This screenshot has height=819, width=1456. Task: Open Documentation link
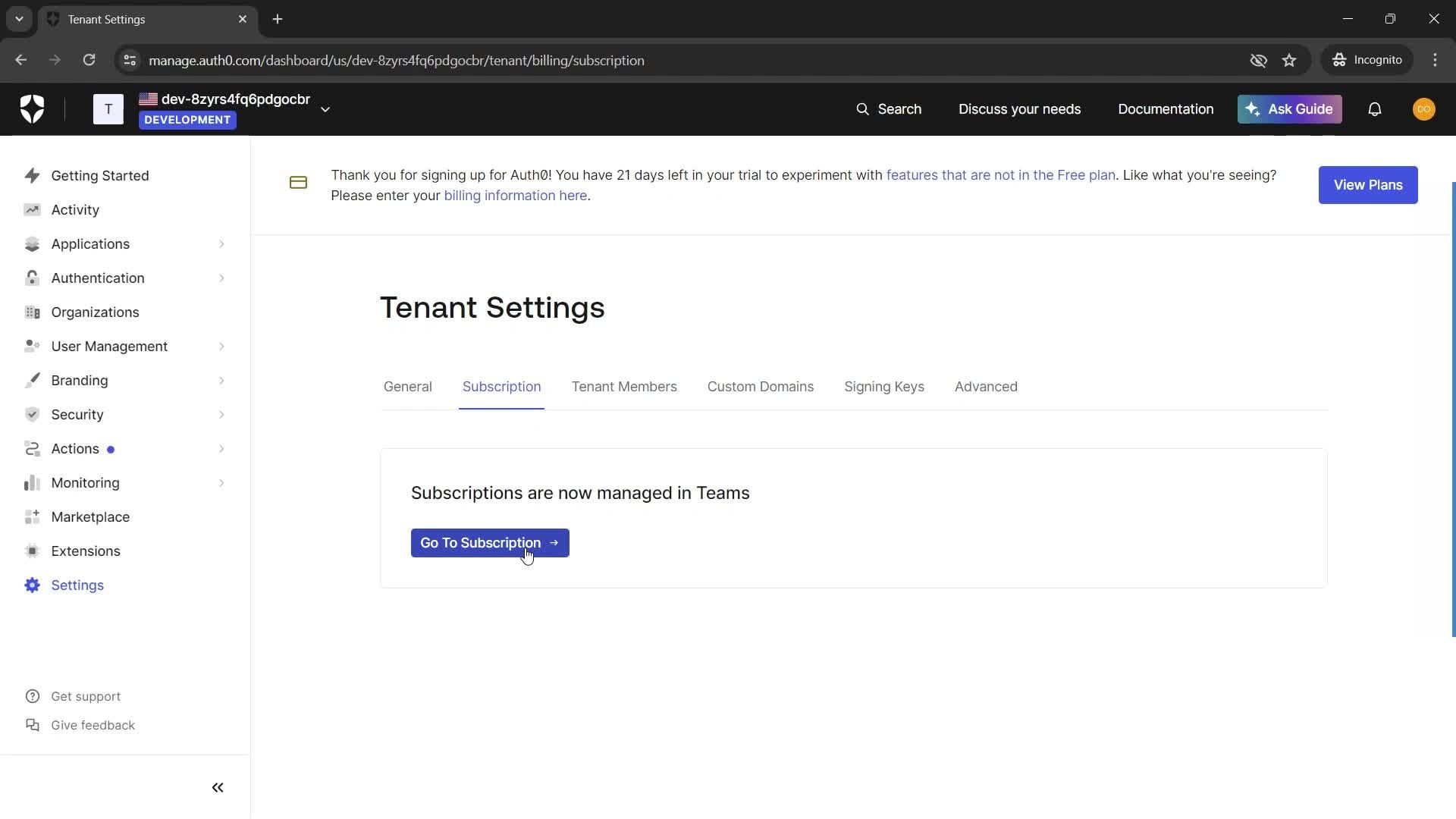coord(1166,109)
